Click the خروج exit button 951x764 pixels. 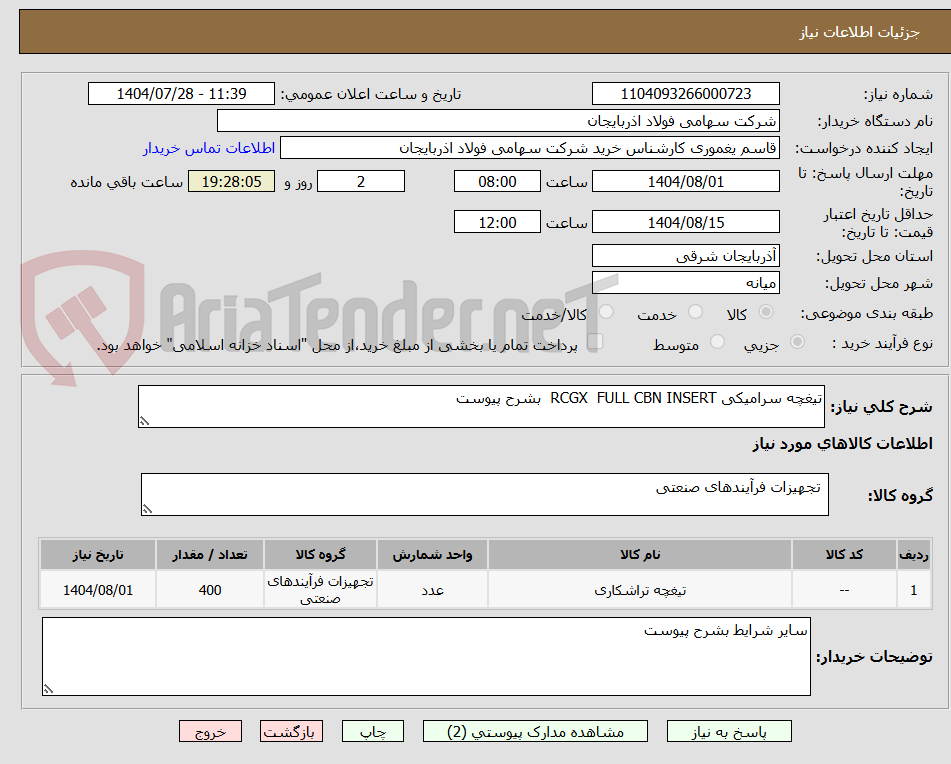(210, 731)
